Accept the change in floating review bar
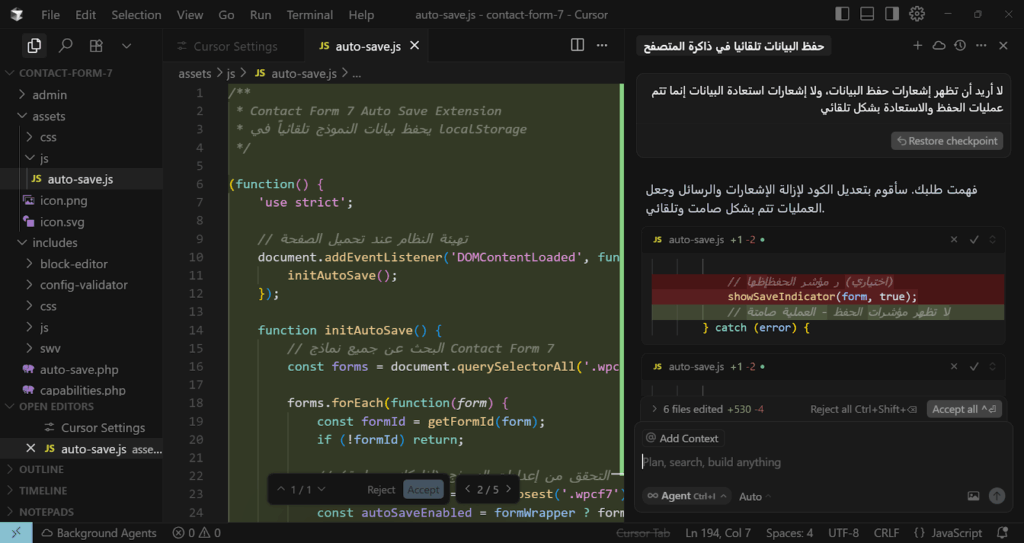1024x543 pixels. coord(423,489)
